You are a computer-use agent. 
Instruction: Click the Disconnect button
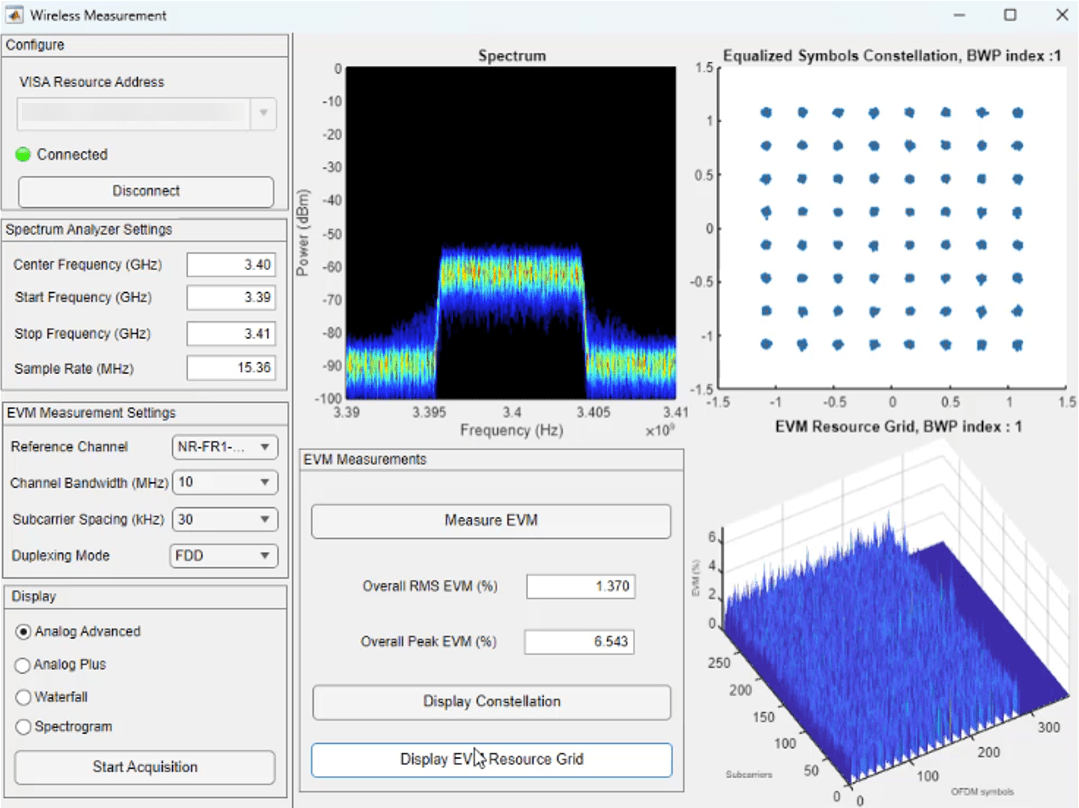pos(145,191)
